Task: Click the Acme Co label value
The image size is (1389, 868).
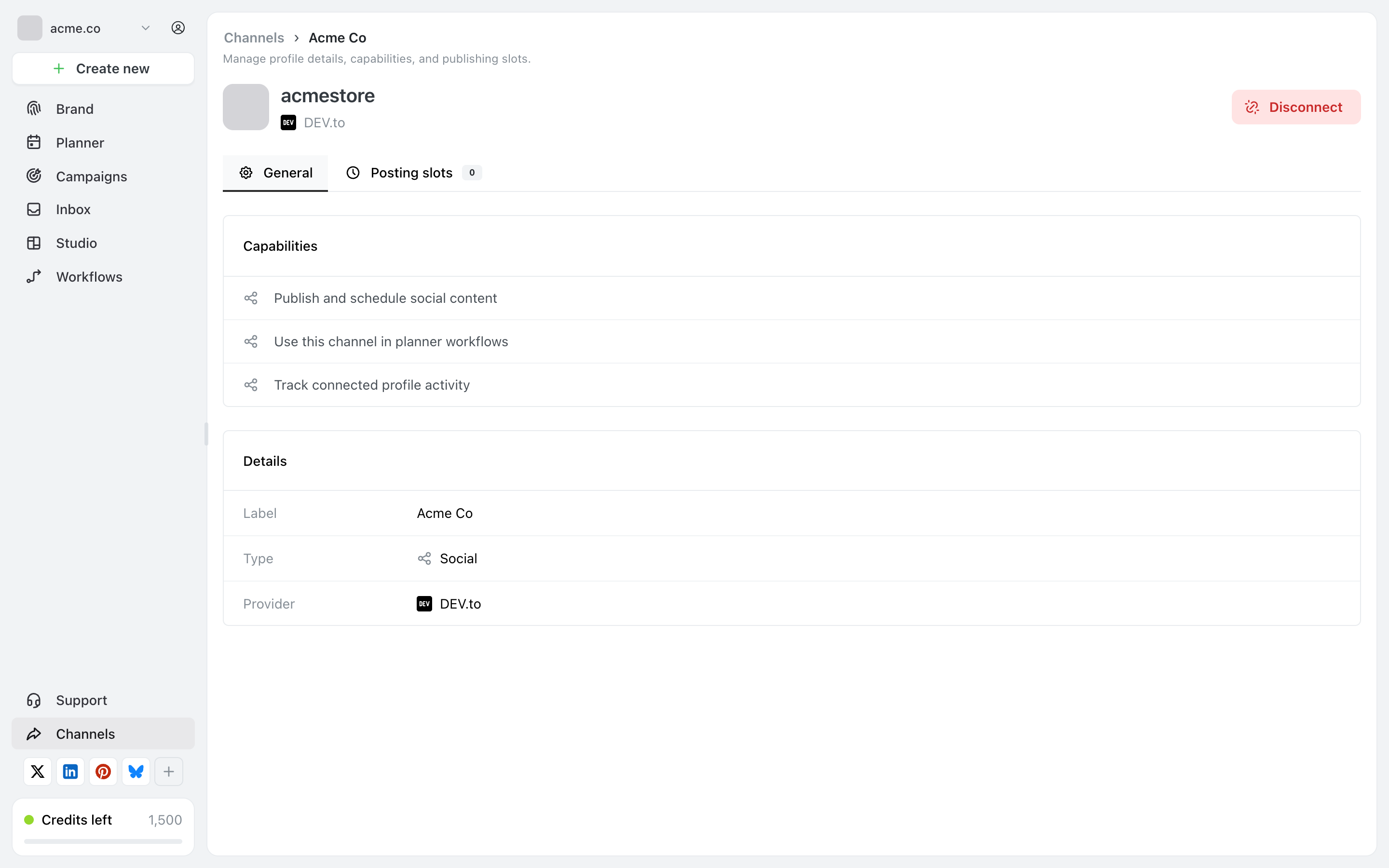Action: tap(445, 513)
